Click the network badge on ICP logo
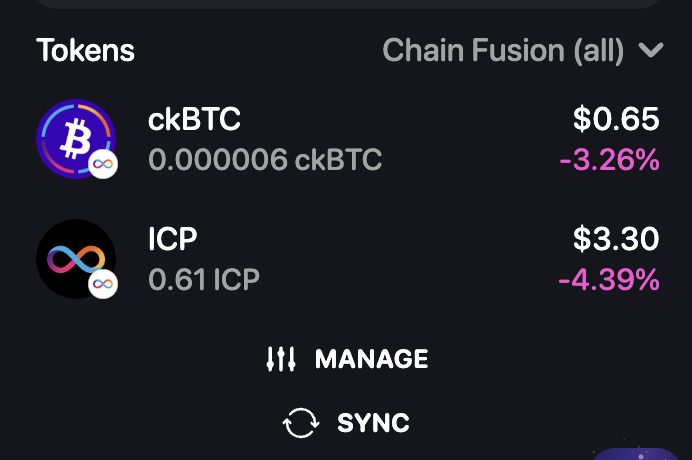This screenshot has height=460, width=692. coord(103,284)
